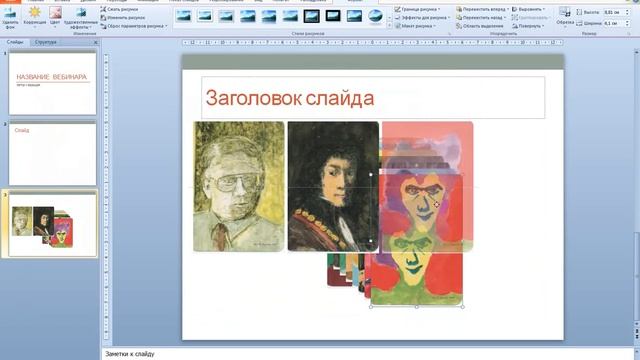Apply the reflected rounded rectangle picture style
Viewport: 640px width, 360px height.
pos(269,16)
